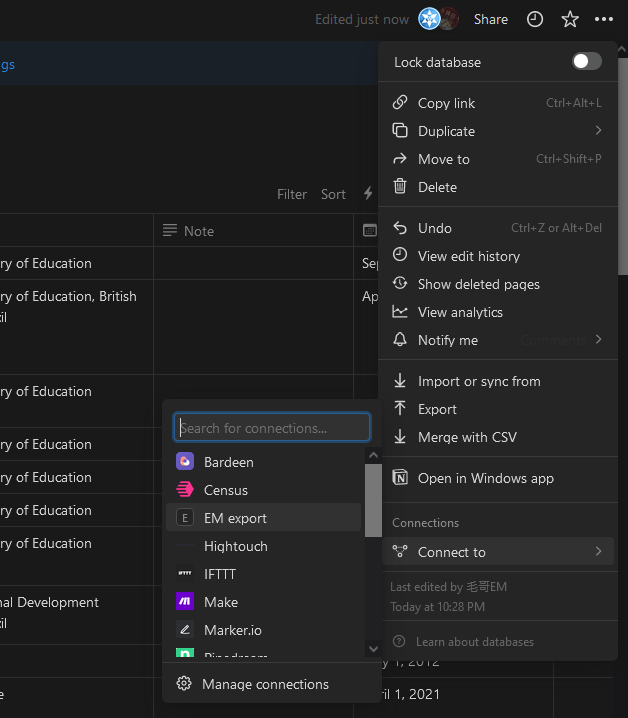This screenshot has width=628, height=718.
Task: Open View analytics
Action: tap(498, 312)
